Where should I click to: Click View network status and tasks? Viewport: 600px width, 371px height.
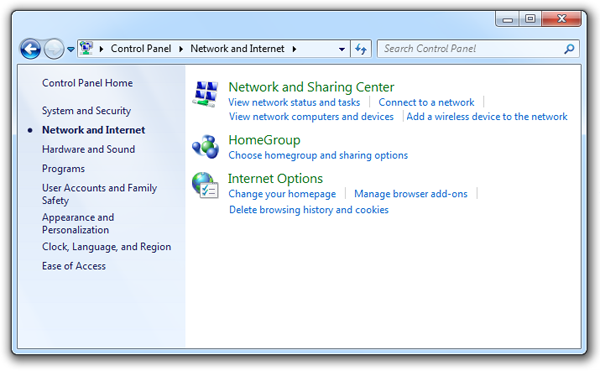coord(294,103)
